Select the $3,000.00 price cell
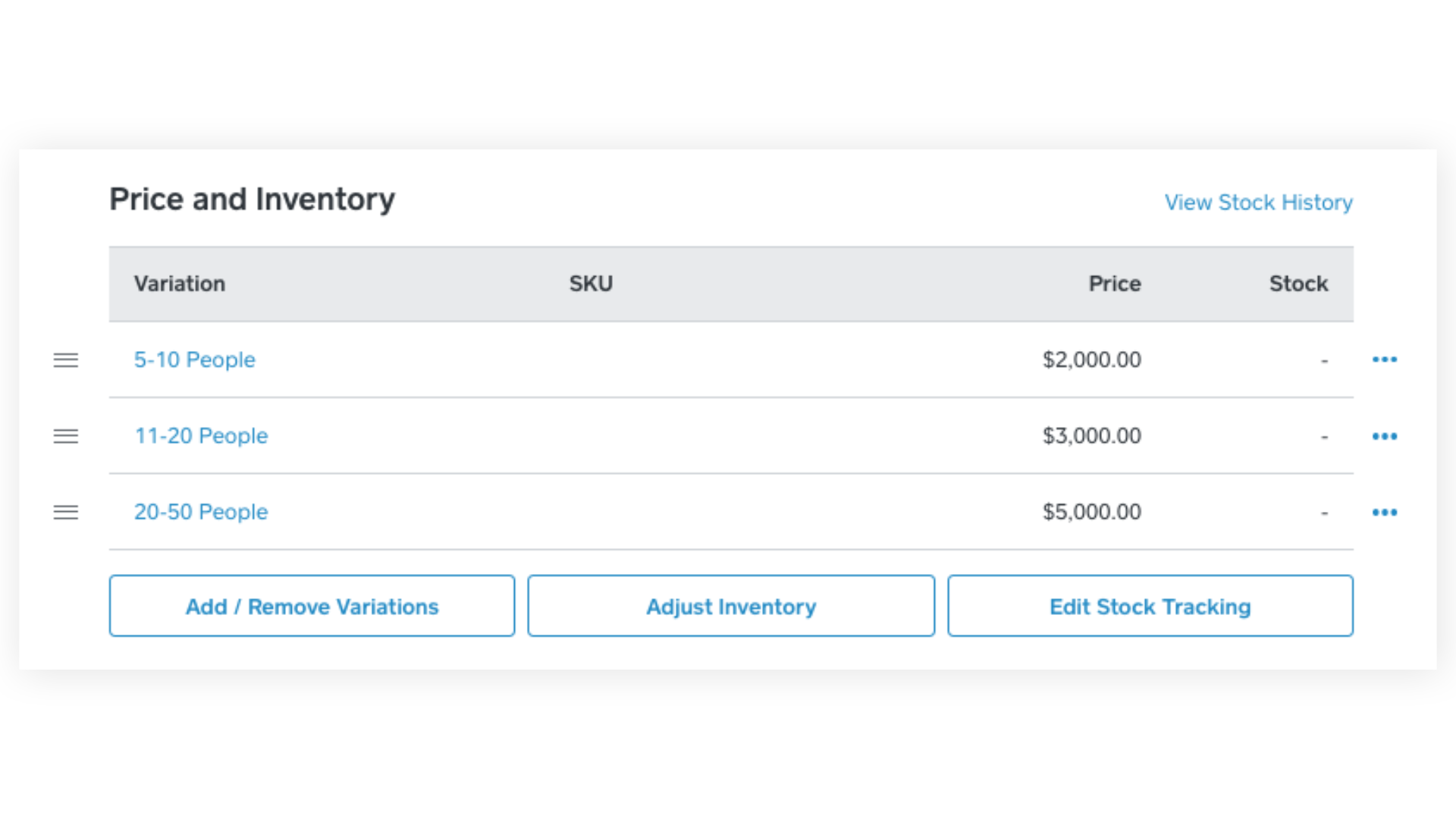Image resolution: width=1456 pixels, height=819 pixels. (x=1092, y=436)
